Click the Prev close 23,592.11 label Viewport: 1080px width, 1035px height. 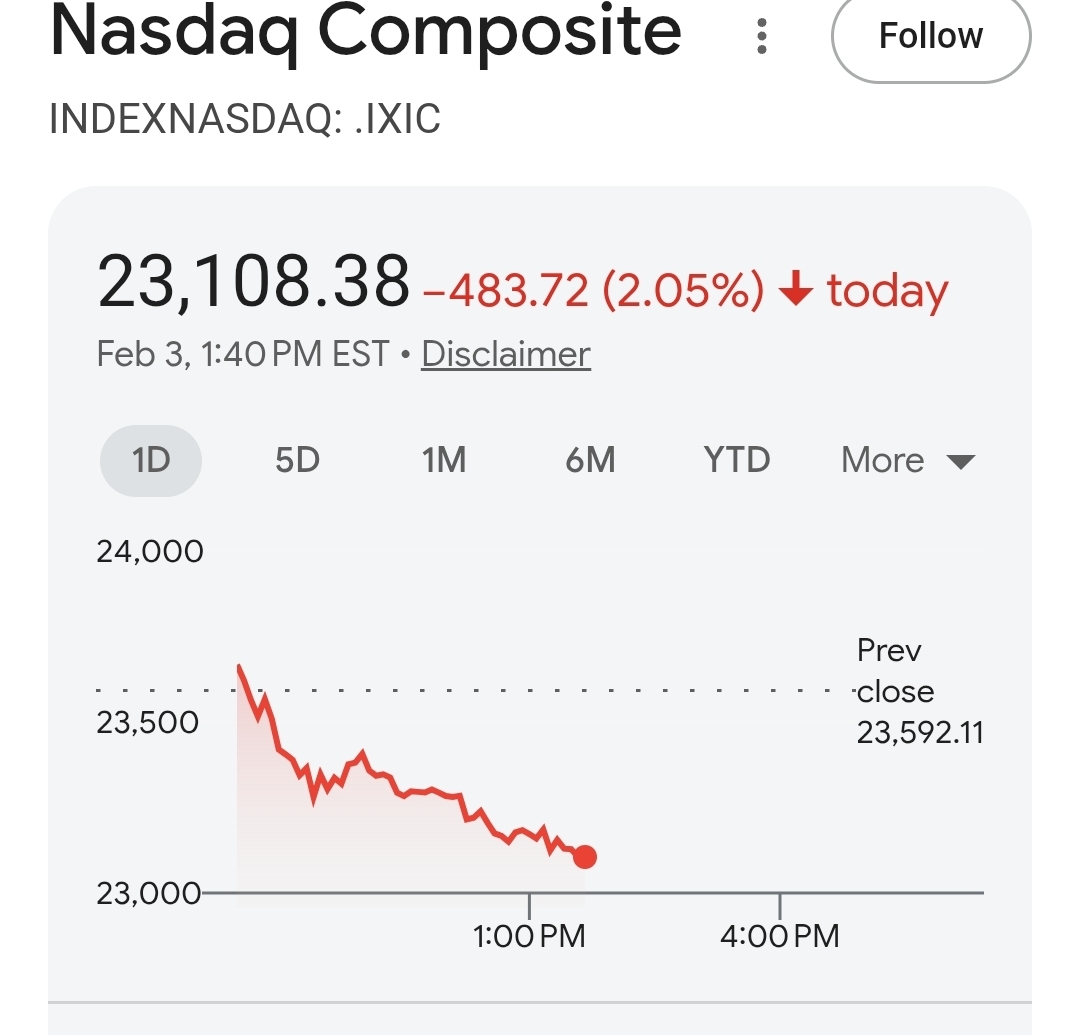click(919, 692)
